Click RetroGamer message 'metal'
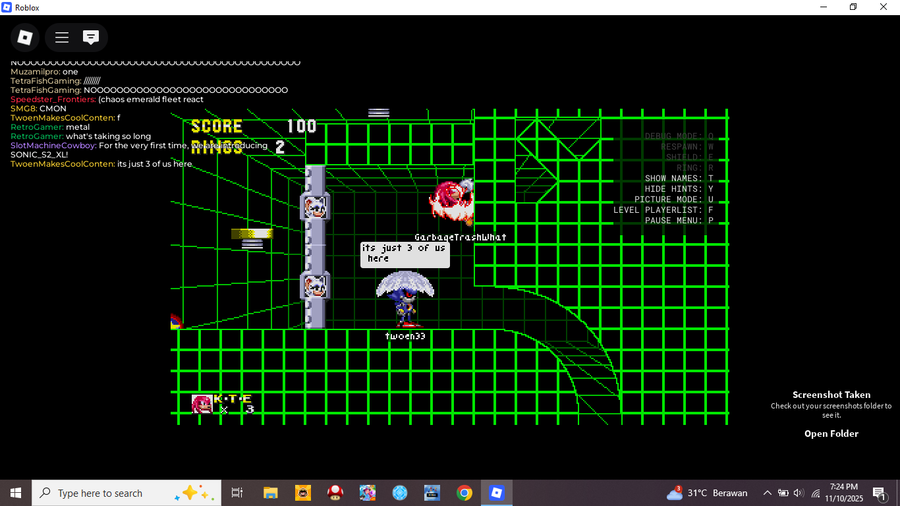 pos(77,127)
